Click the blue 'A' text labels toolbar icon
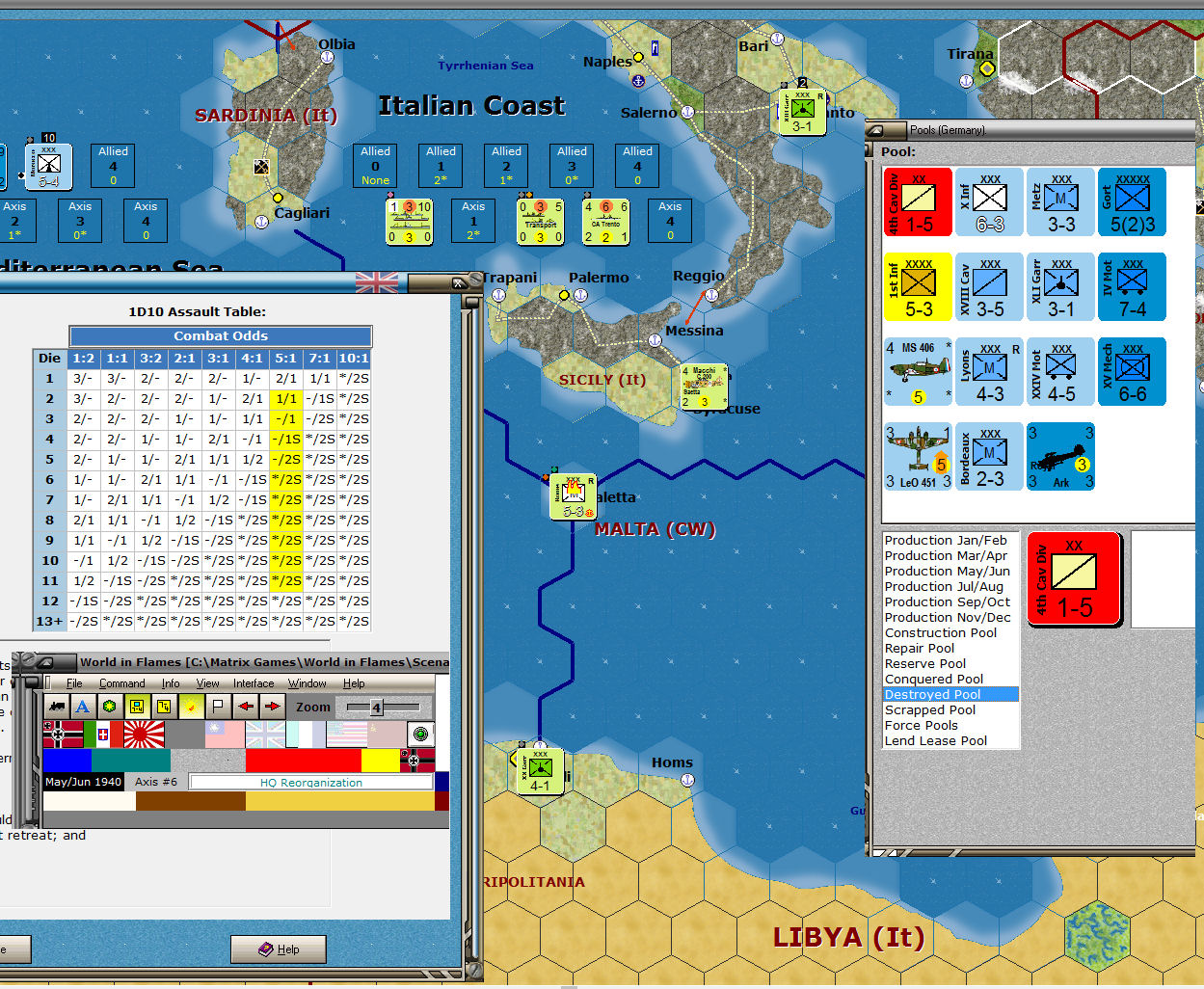This screenshot has height=989, width=1204. [83, 707]
